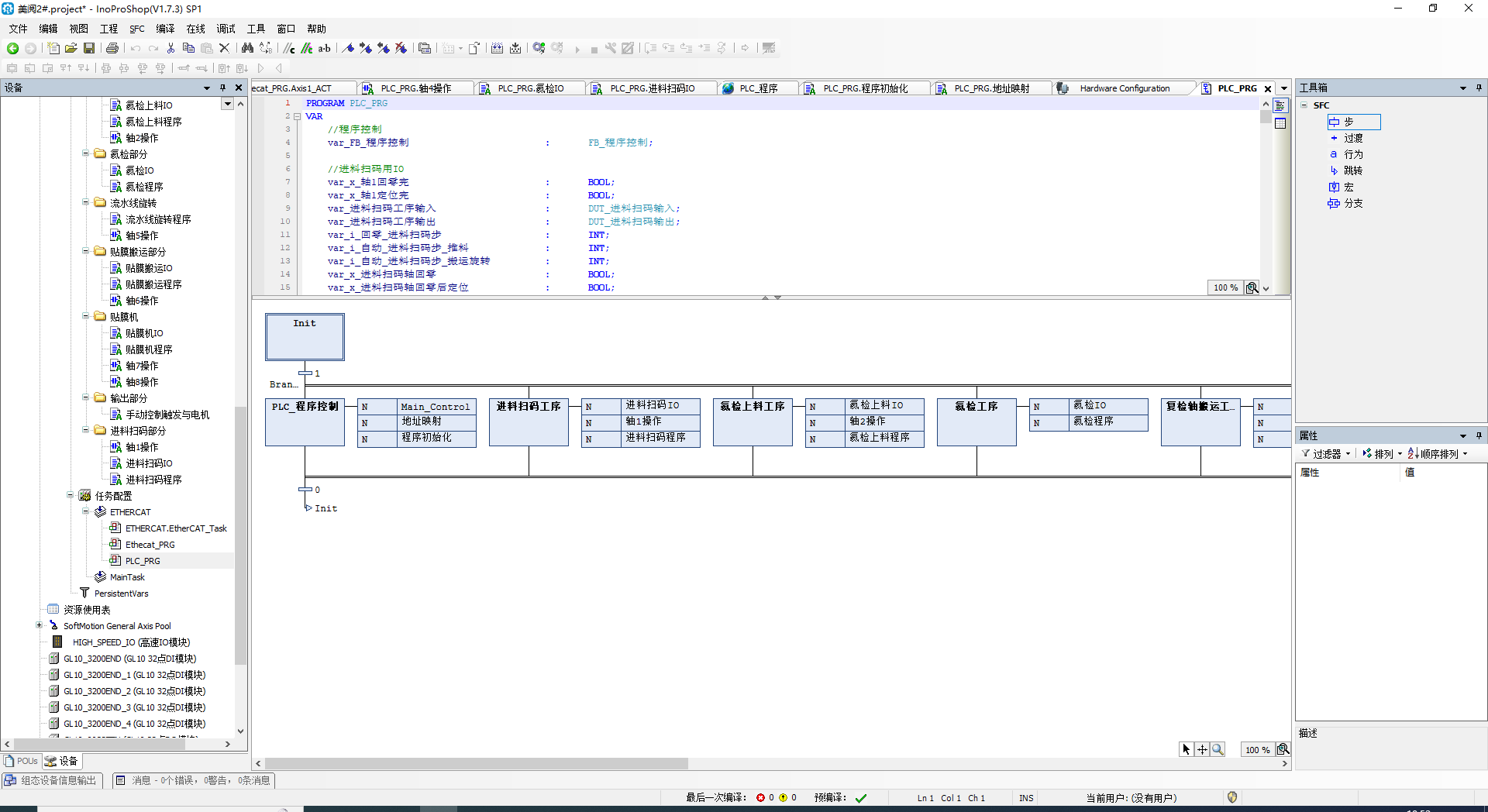
Task: Click the code editor vertical scrollbar
Action: [x=1266, y=118]
